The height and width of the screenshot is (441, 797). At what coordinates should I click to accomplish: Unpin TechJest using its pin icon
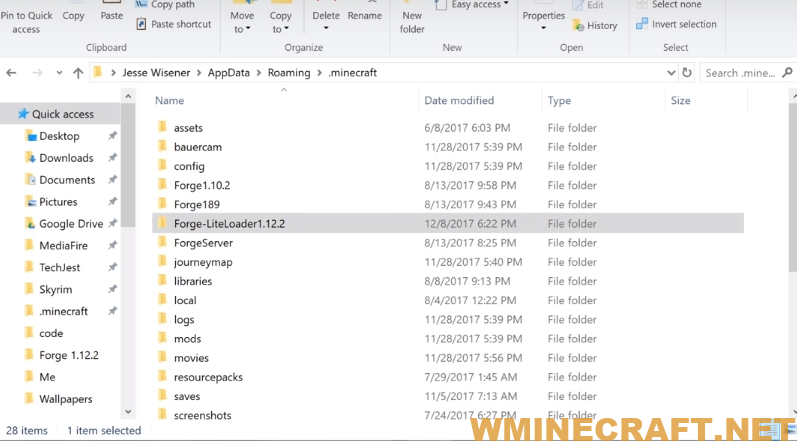tap(112, 267)
